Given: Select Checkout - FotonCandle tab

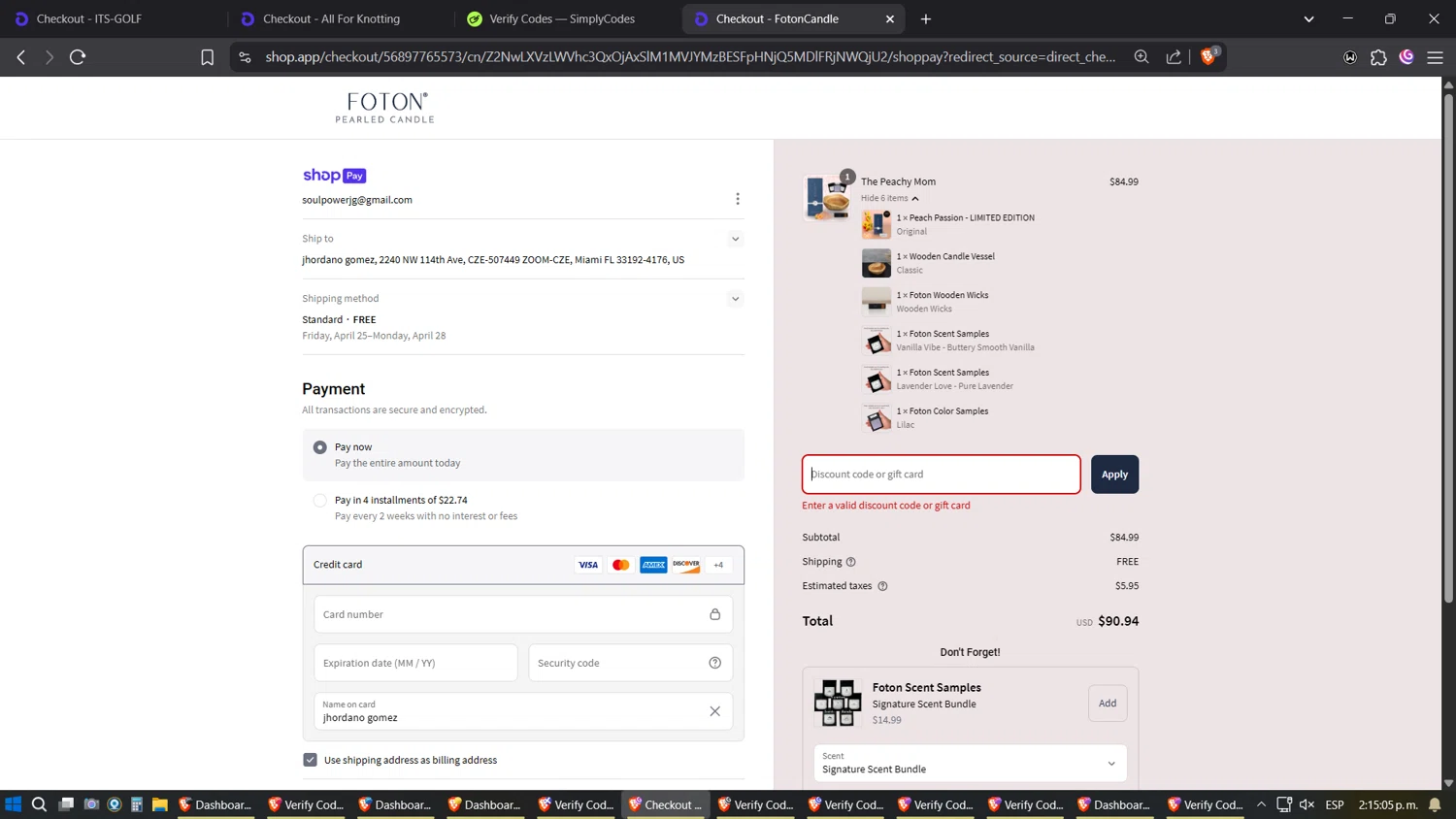Looking at the screenshot, I should point(793,18).
